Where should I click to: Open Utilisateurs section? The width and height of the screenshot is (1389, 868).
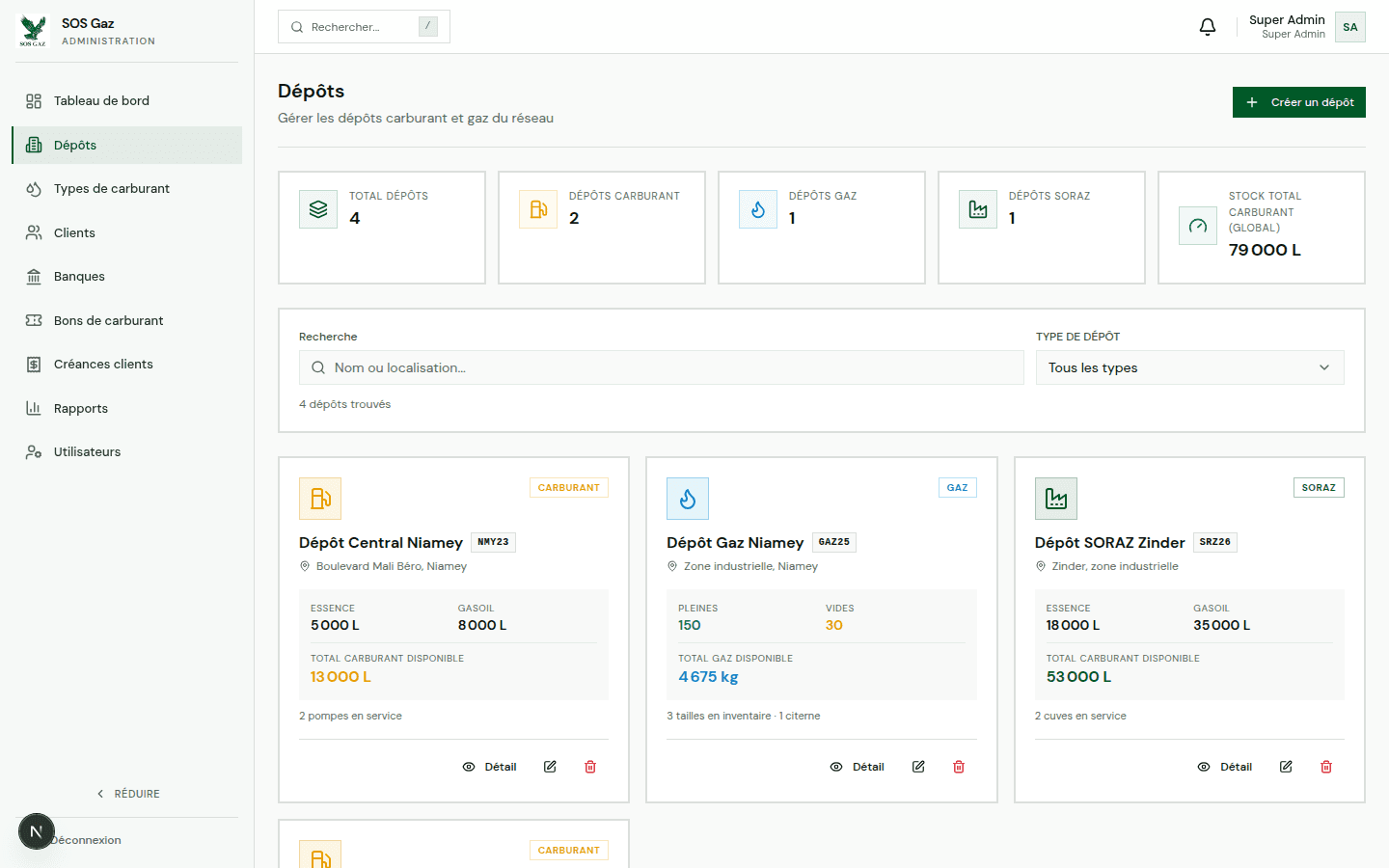pos(126,451)
